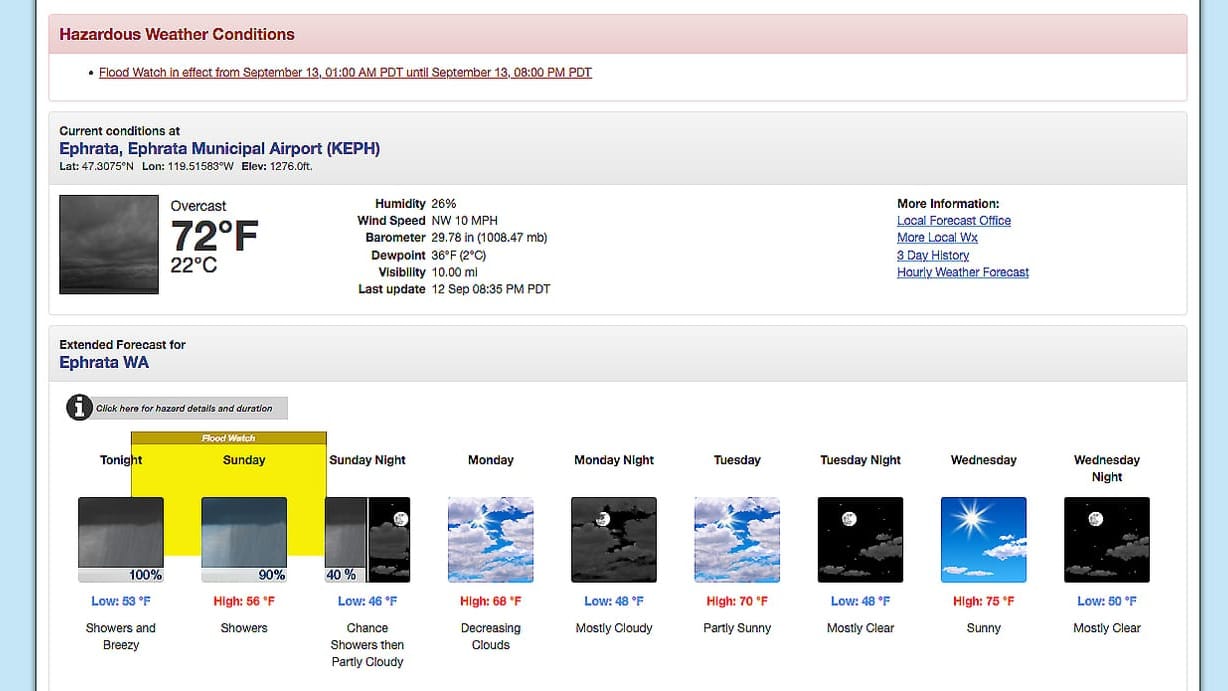Click the Monday Night period label
This screenshot has height=691, width=1228.
(614, 461)
